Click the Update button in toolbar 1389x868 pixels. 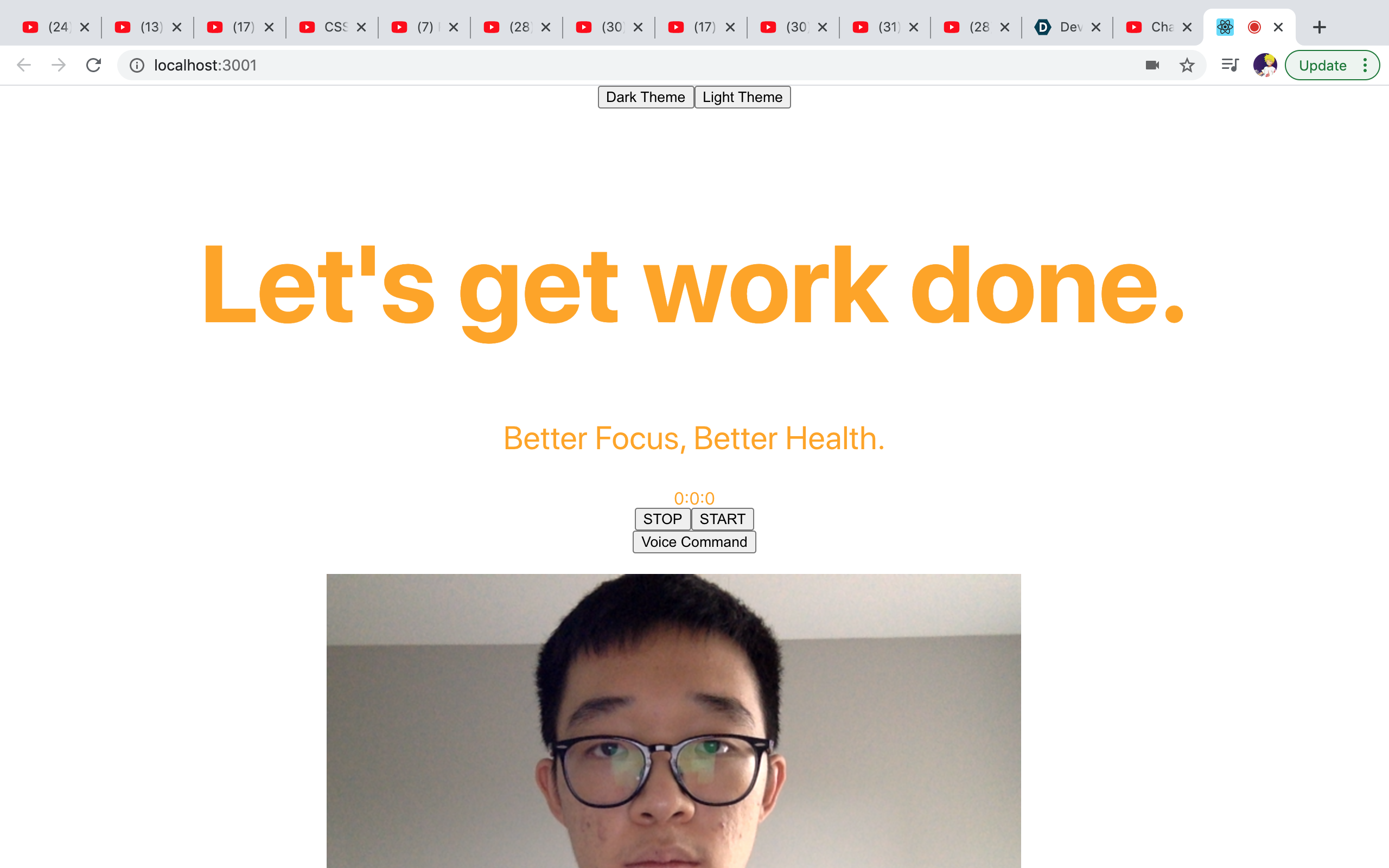[1322, 66]
